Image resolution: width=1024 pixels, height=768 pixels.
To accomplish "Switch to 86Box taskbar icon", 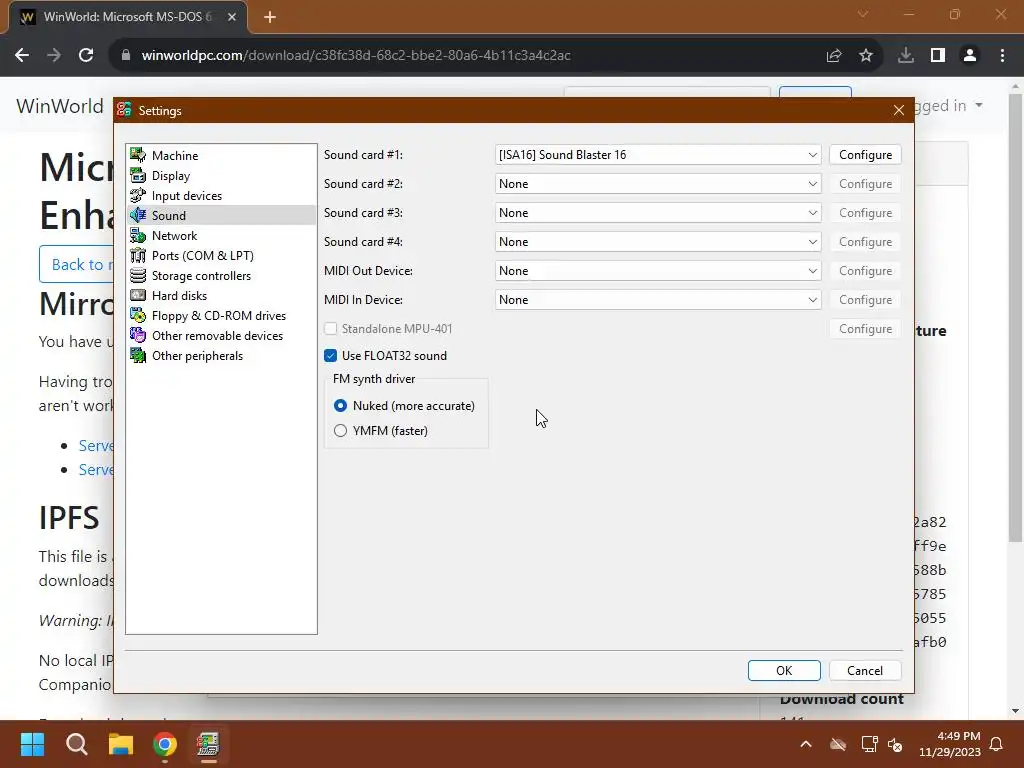I will (208, 744).
